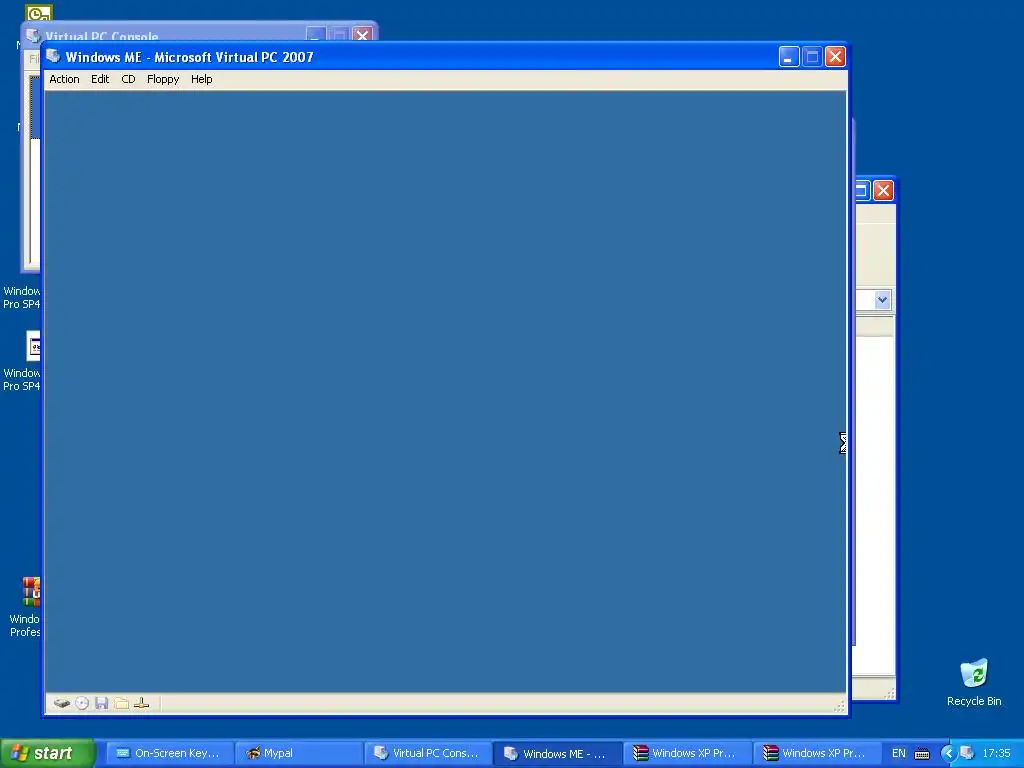This screenshot has width=1024, height=768.
Task: Open the Action menu
Action: 64,79
